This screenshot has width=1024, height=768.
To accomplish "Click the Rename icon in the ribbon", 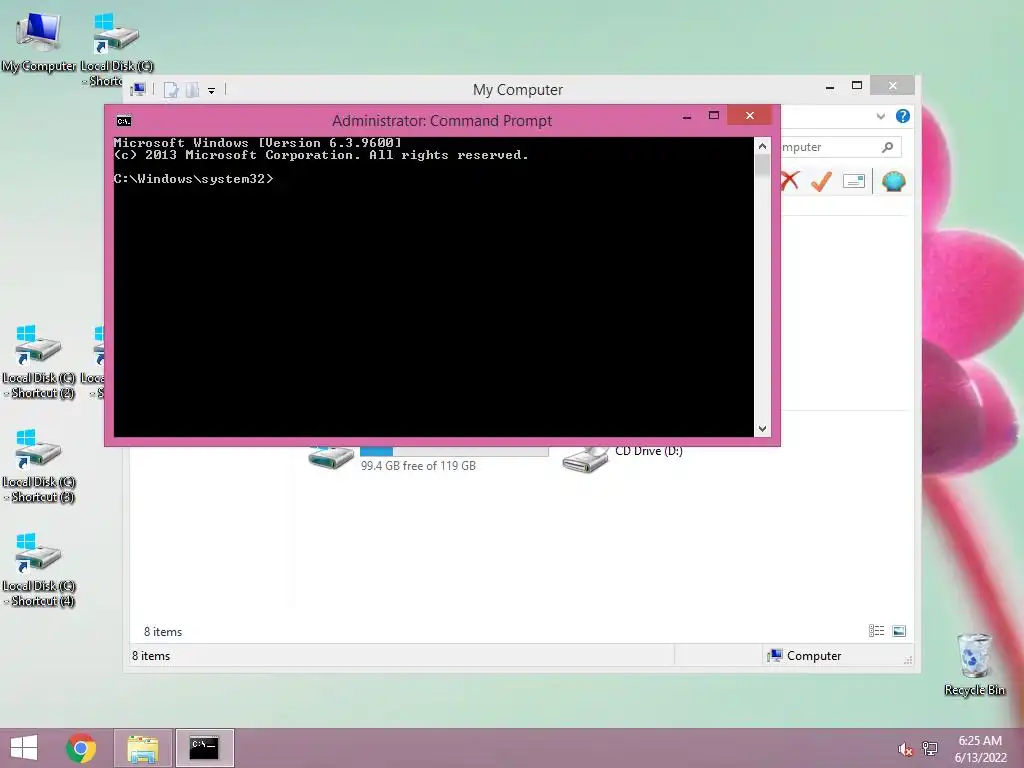I will point(854,181).
